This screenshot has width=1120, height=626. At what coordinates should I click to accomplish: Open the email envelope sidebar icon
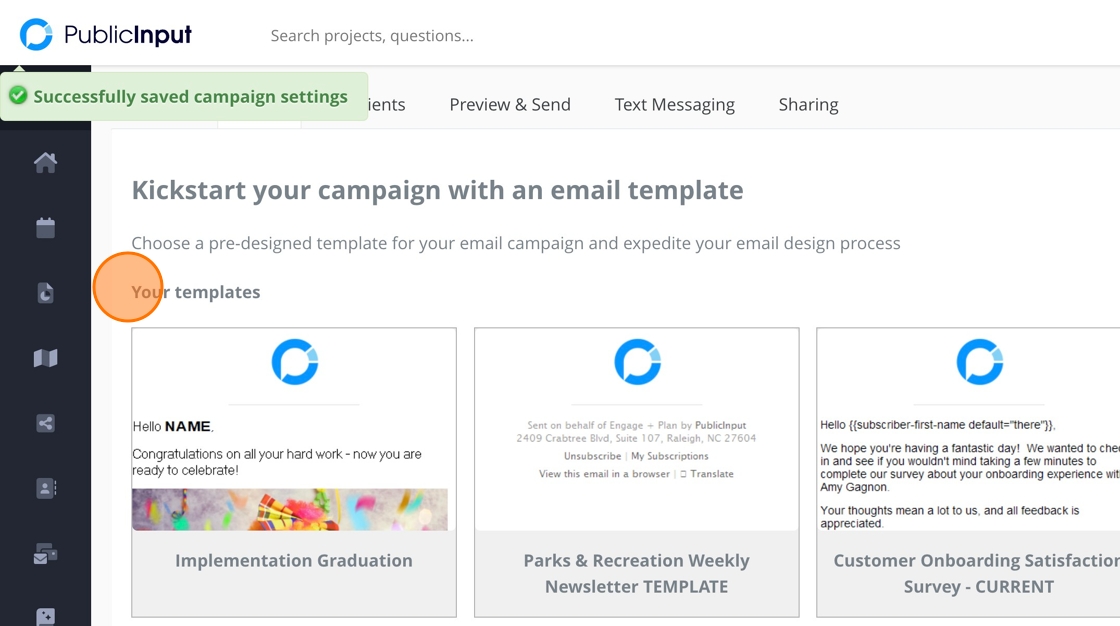point(45,554)
